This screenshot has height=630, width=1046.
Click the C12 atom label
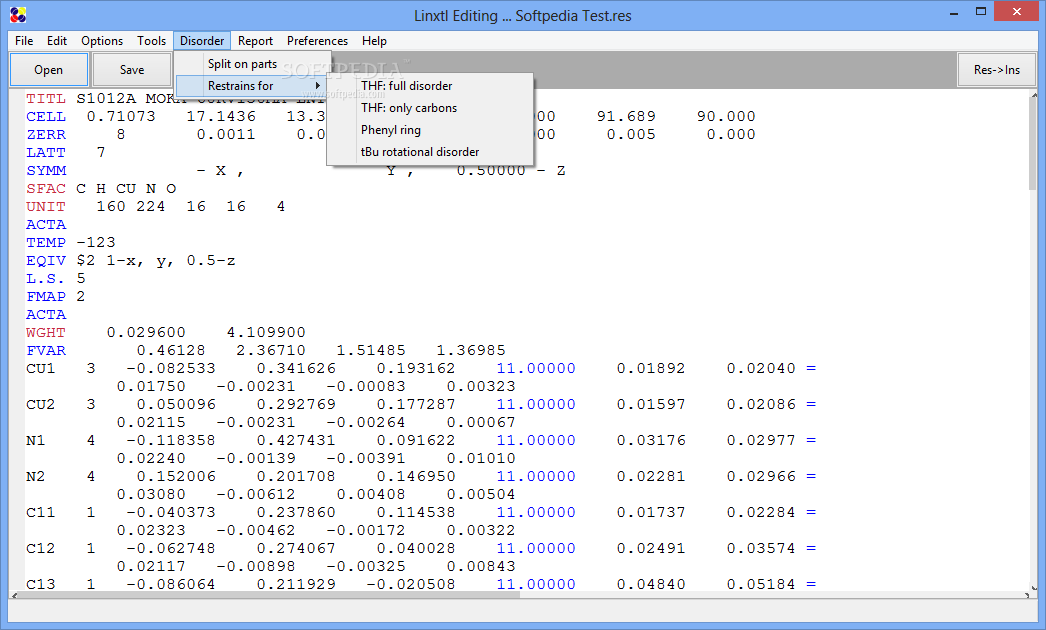(x=41, y=549)
